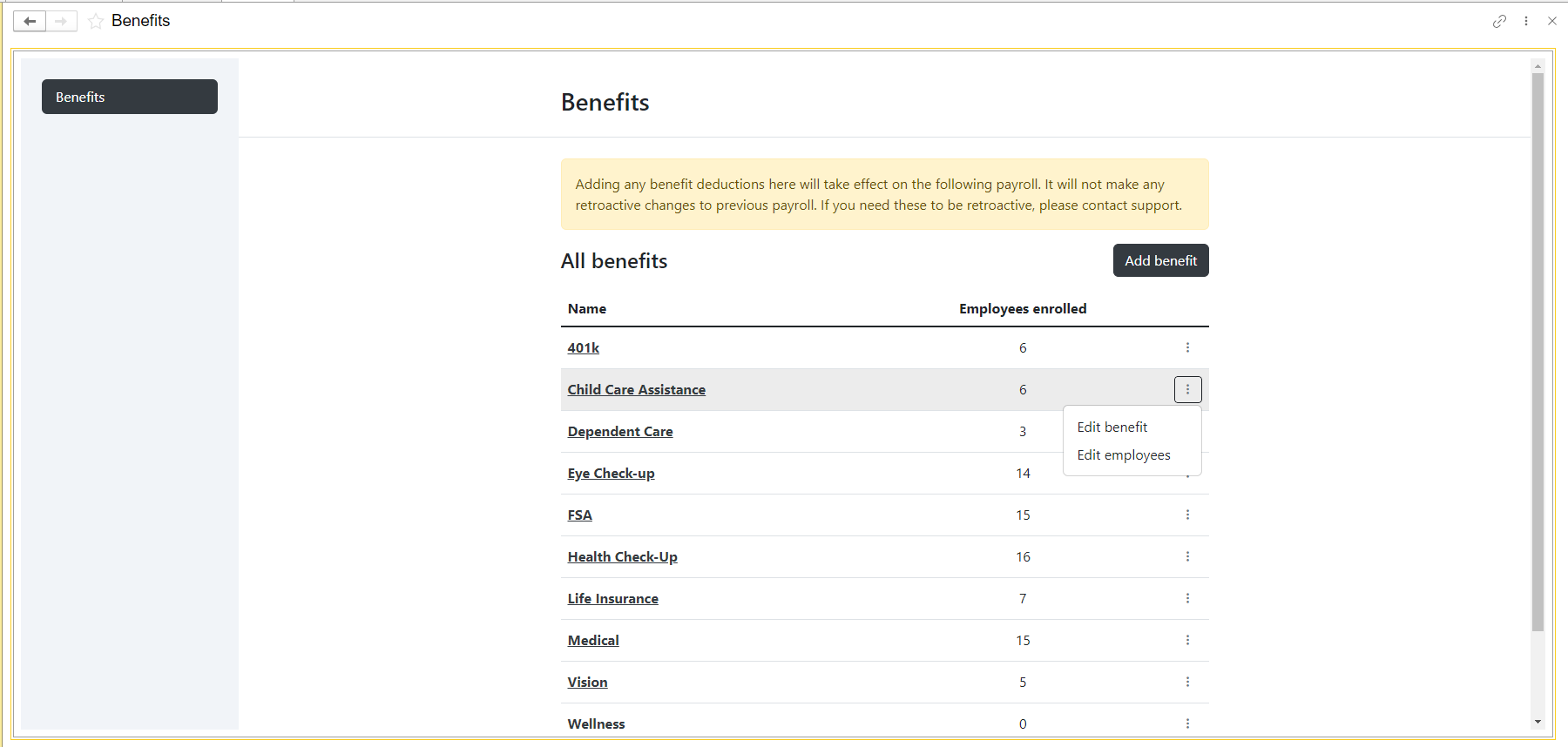Open the FSA benefit link
1568x747 pixels.
tap(580, 515)
